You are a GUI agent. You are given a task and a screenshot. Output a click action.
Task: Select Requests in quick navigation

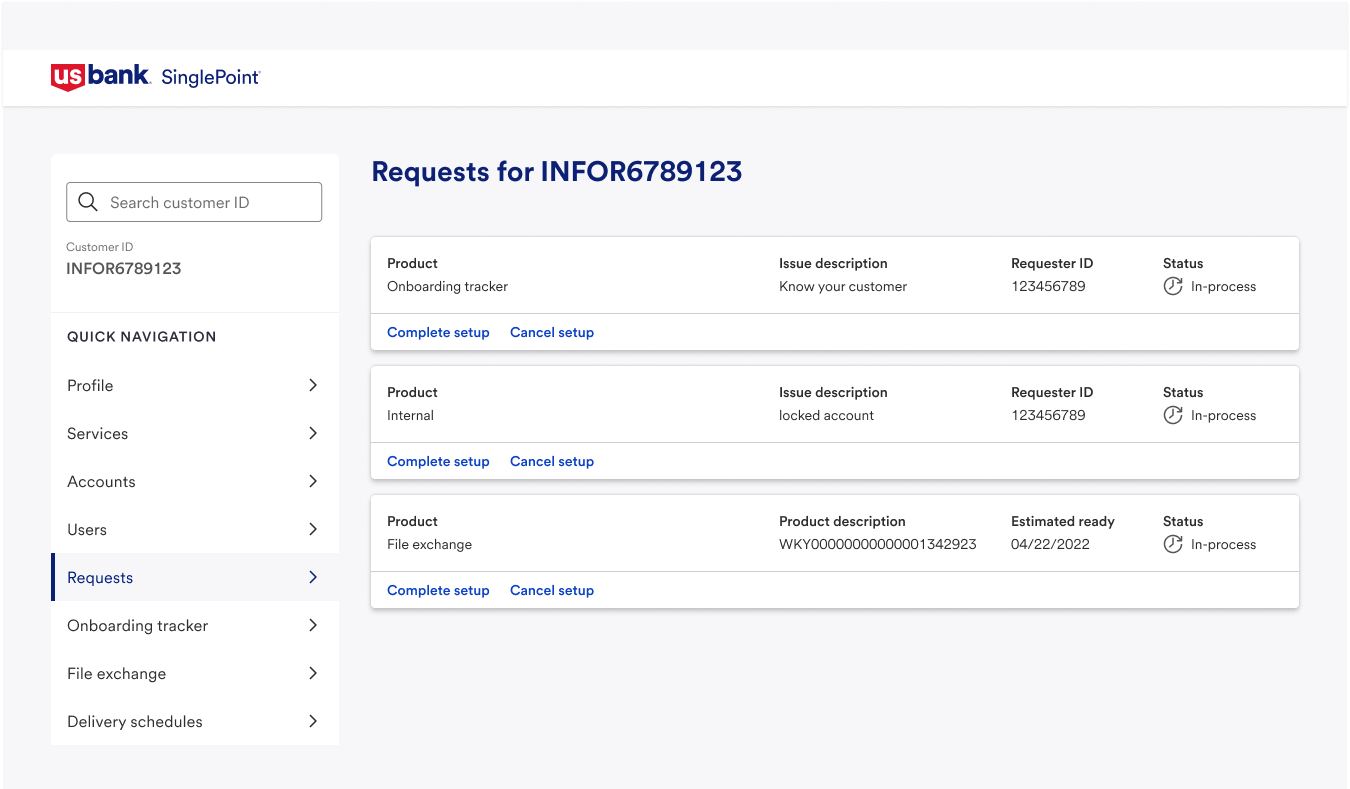[195, 577]
